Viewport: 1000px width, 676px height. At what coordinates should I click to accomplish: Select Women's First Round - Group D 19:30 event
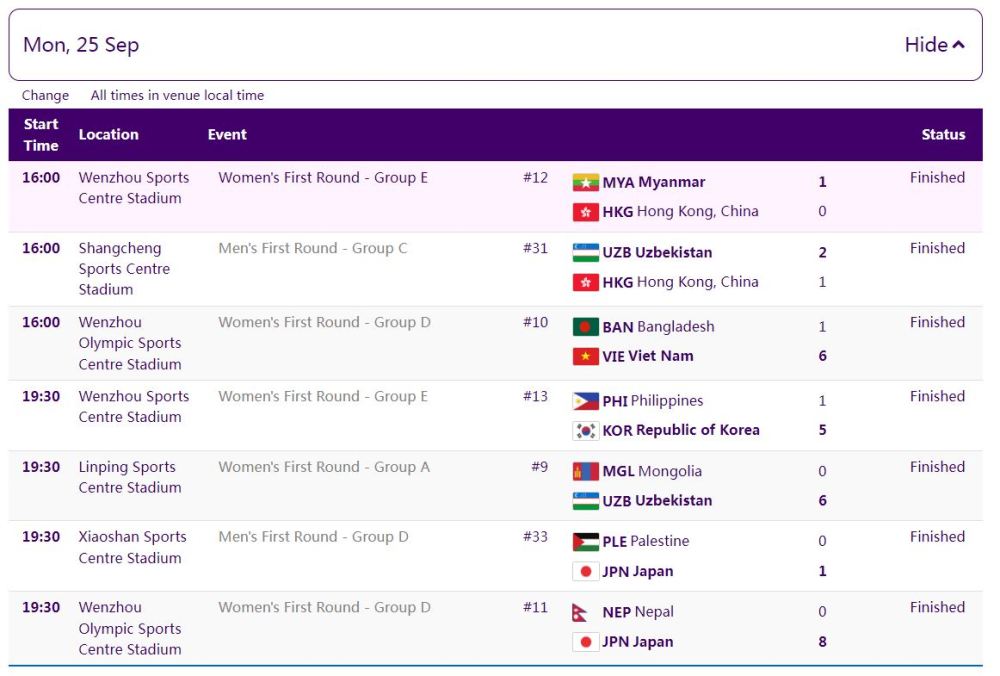point(324,608)
